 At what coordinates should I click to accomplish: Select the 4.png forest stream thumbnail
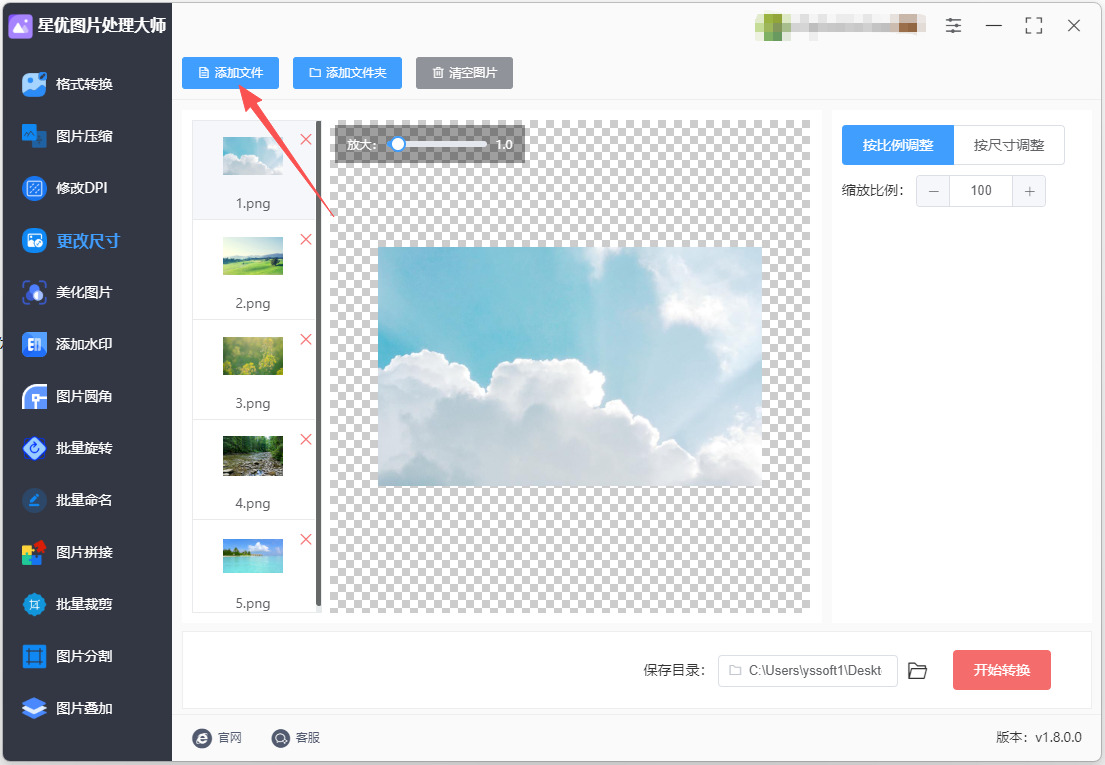pyautogui.click(x=253, y=456)
